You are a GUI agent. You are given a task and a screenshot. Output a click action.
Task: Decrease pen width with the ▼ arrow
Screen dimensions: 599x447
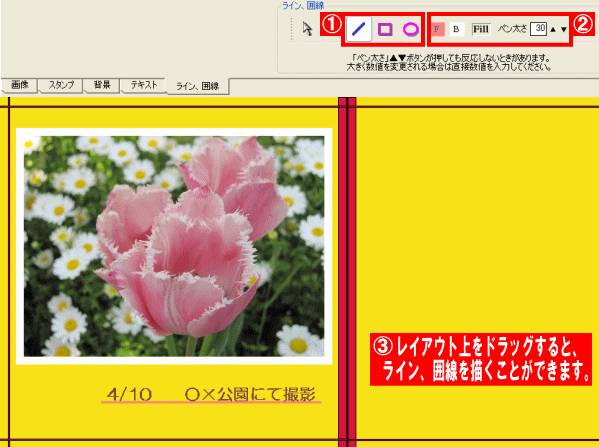click(564, 29)
